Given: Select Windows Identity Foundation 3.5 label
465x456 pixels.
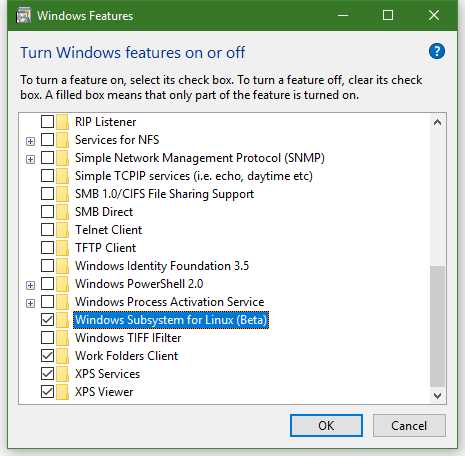Looking at the screenshot, I should (x=162, y=266).
